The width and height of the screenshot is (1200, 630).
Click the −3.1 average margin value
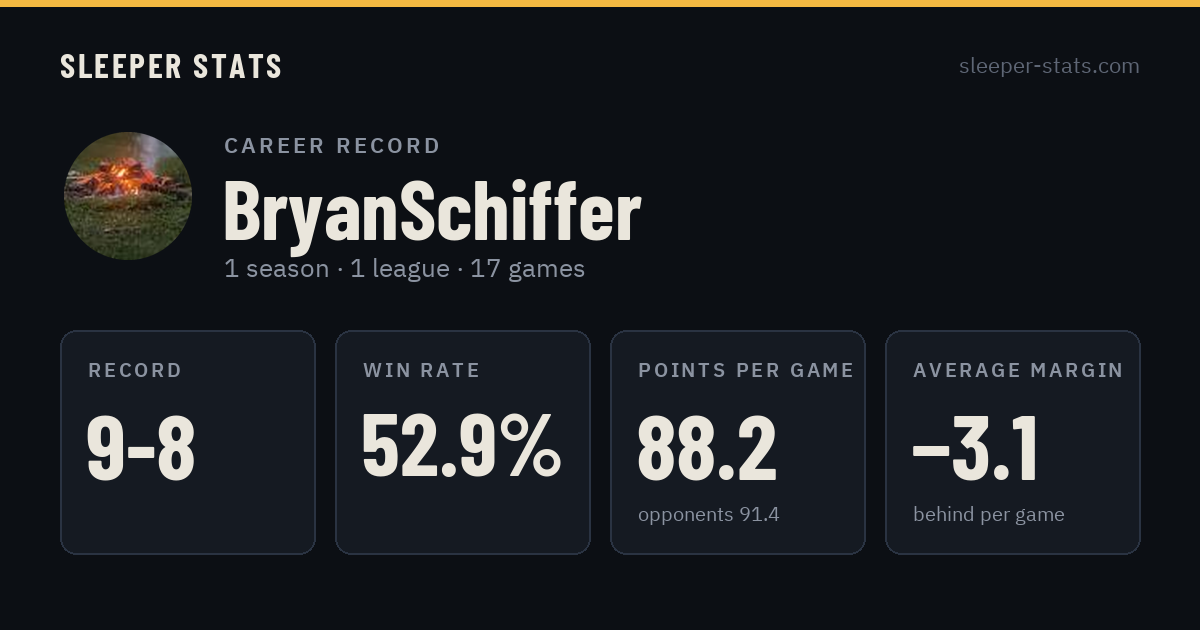(976, 449)
